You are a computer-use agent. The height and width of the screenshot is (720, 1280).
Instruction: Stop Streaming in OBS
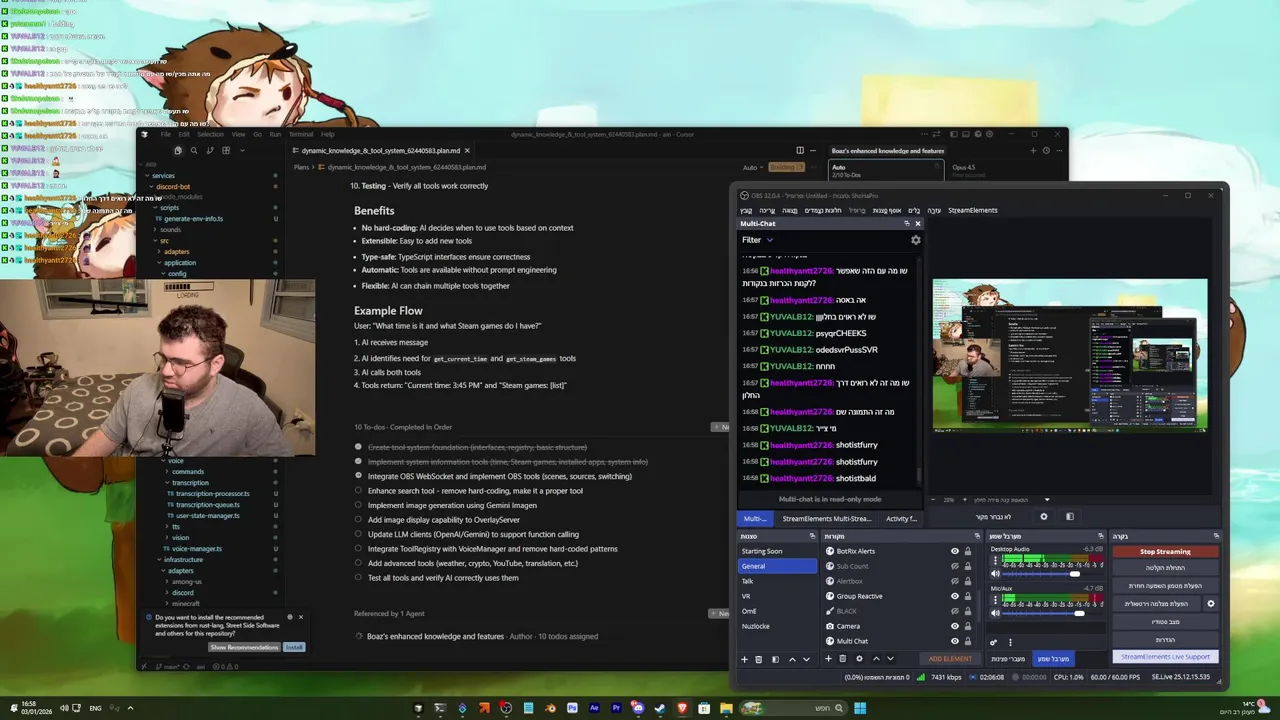pos(1165,551)
